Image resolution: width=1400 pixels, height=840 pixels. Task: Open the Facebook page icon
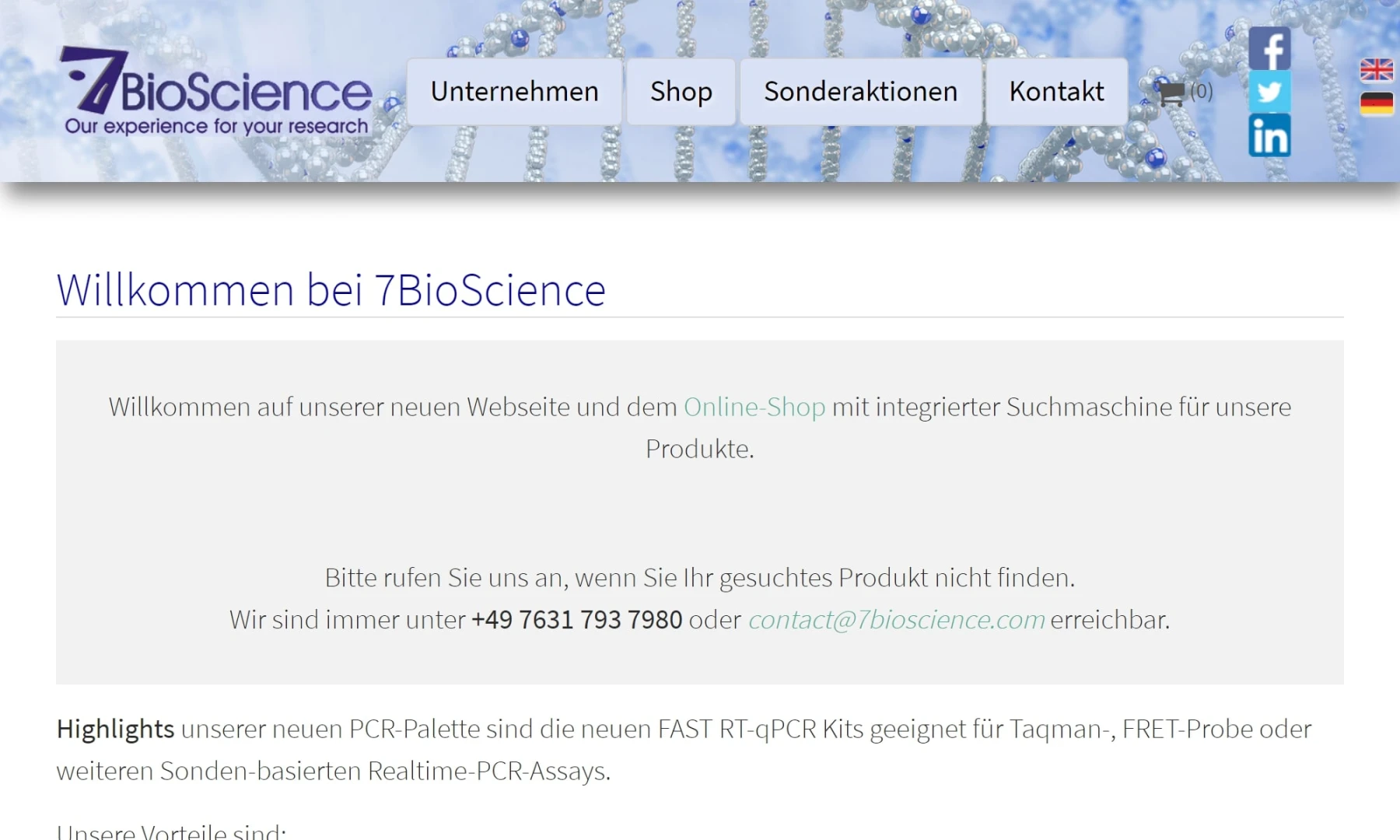tap(1269, 48)
